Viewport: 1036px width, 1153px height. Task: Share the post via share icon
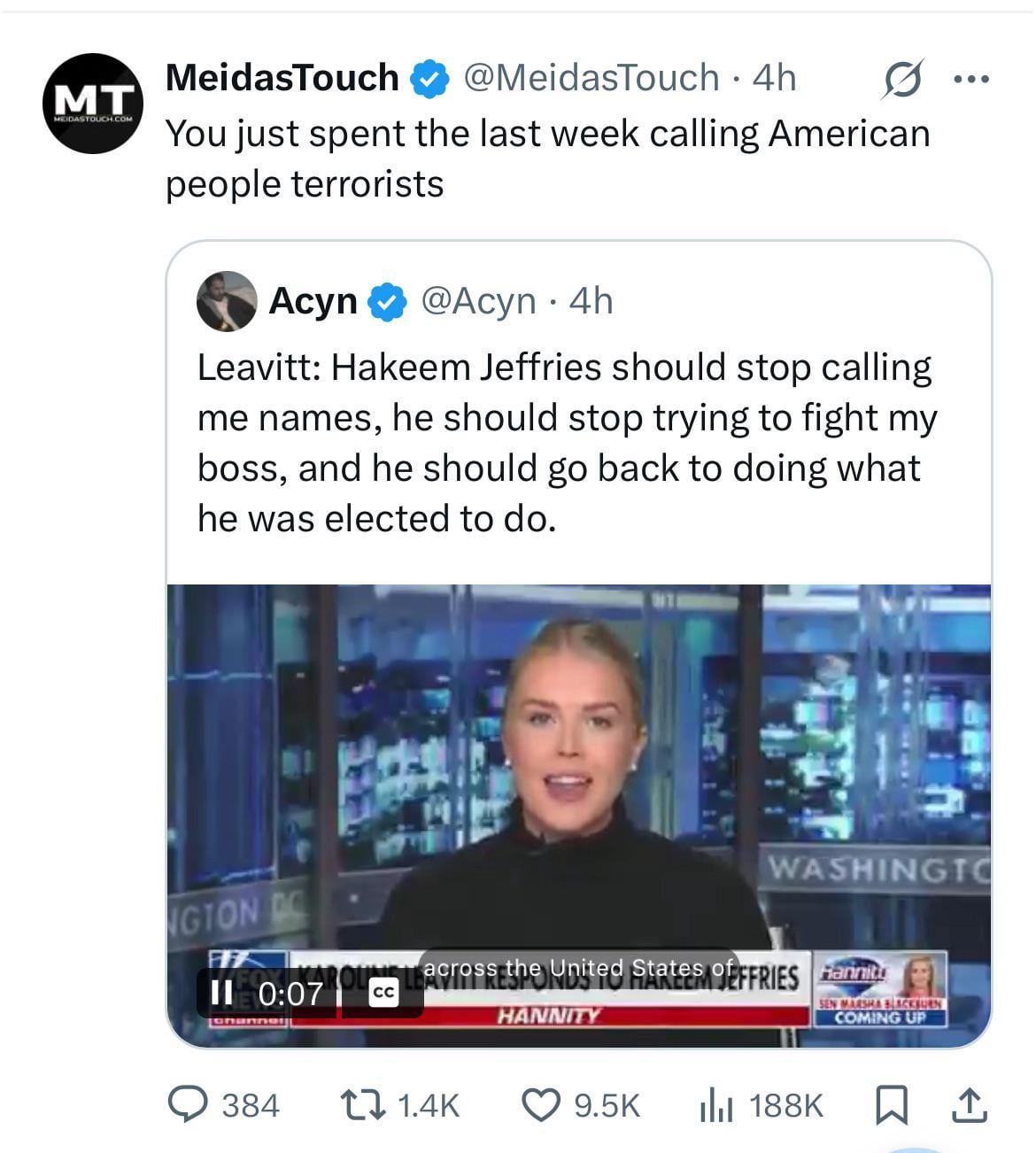click(969, 1105)
